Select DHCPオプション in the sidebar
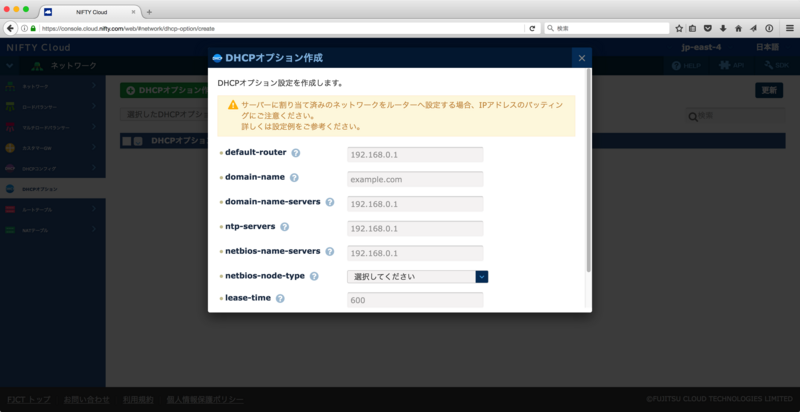This screenshot has width=800, height=412. point(53,189)
